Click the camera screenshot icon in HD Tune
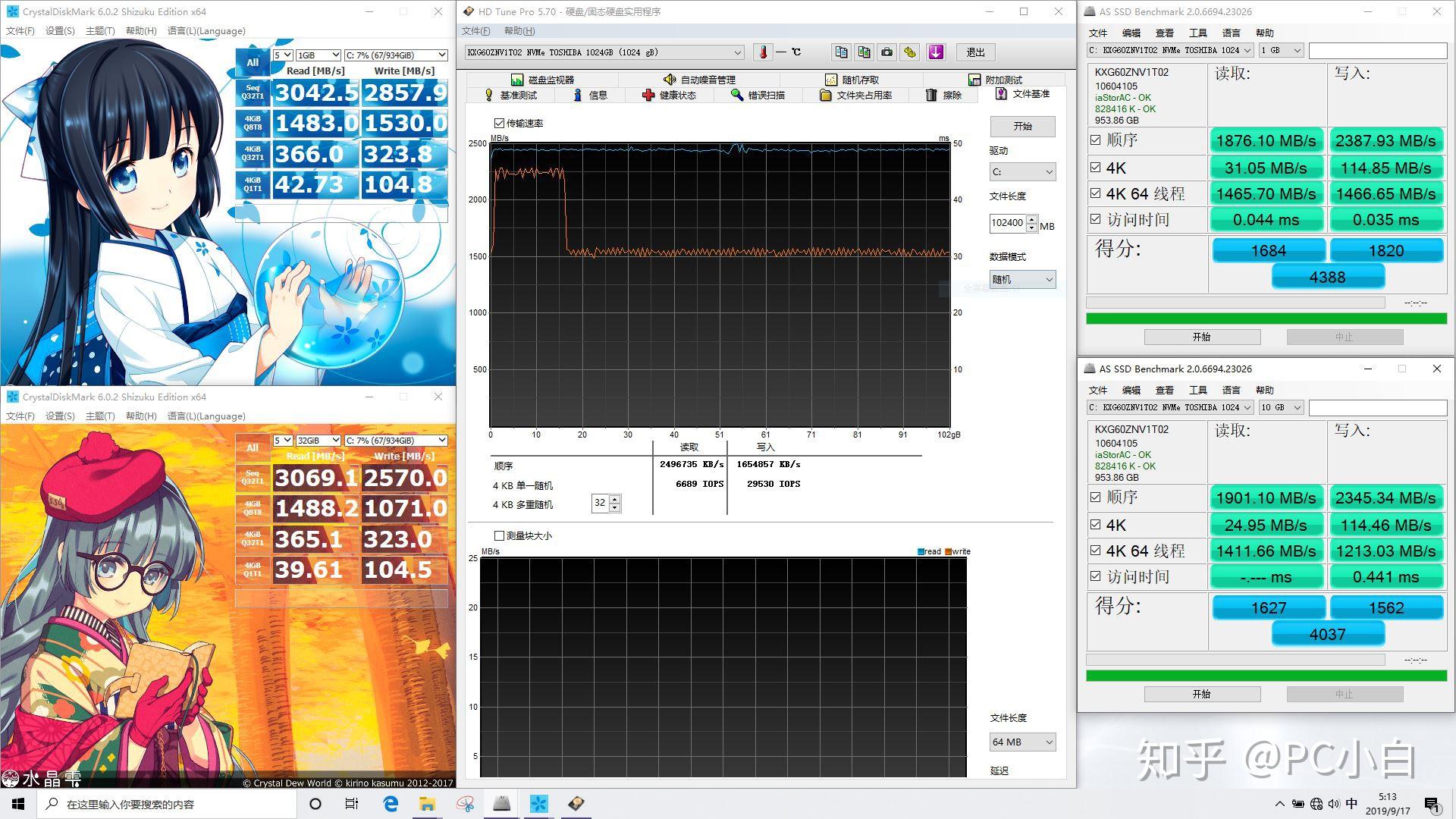Image resolution: width=1456 pixels, height=819 pixels. pyautogui.click(x=886, y=52)
